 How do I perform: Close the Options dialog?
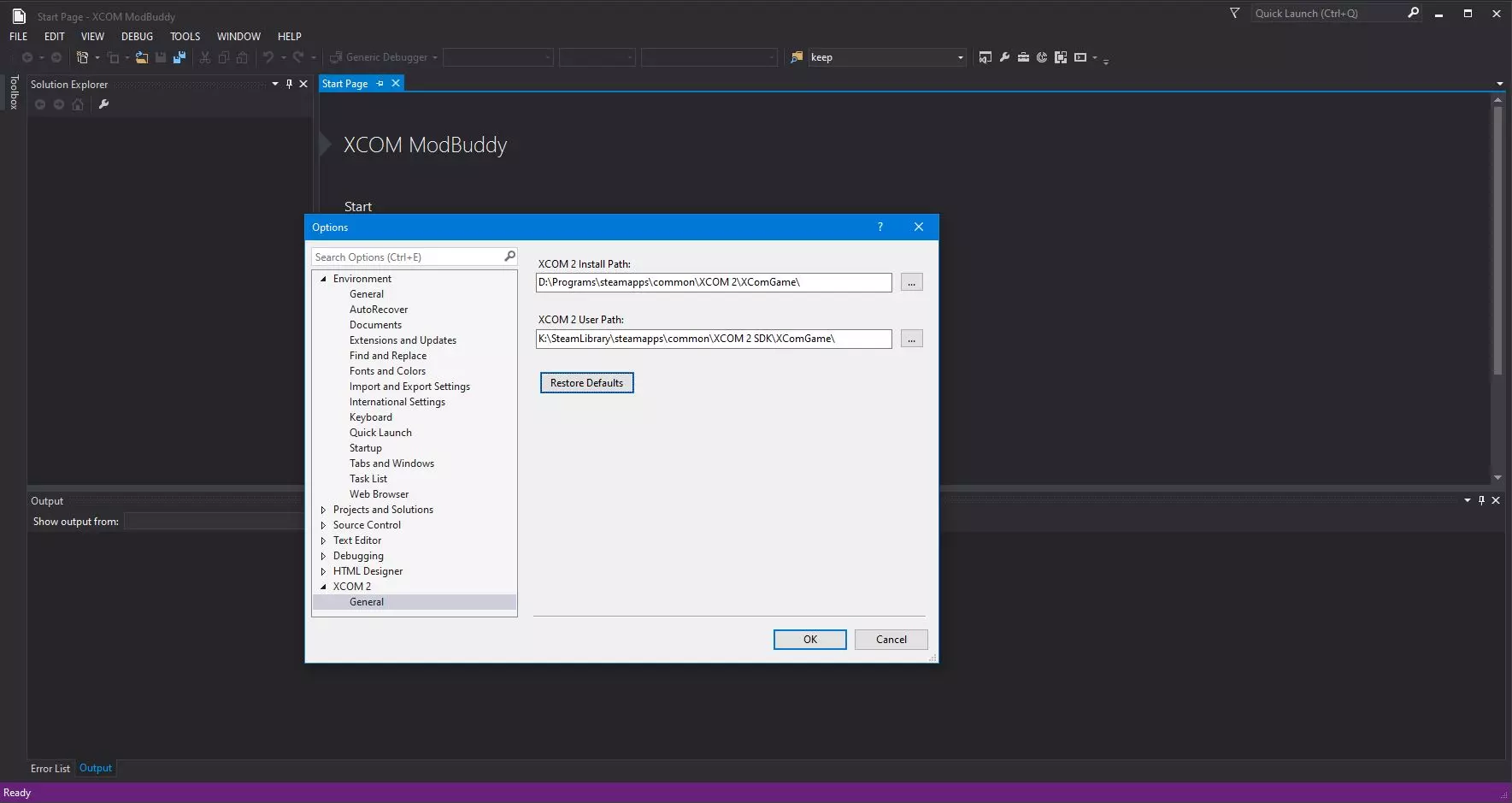coord(919,227)
